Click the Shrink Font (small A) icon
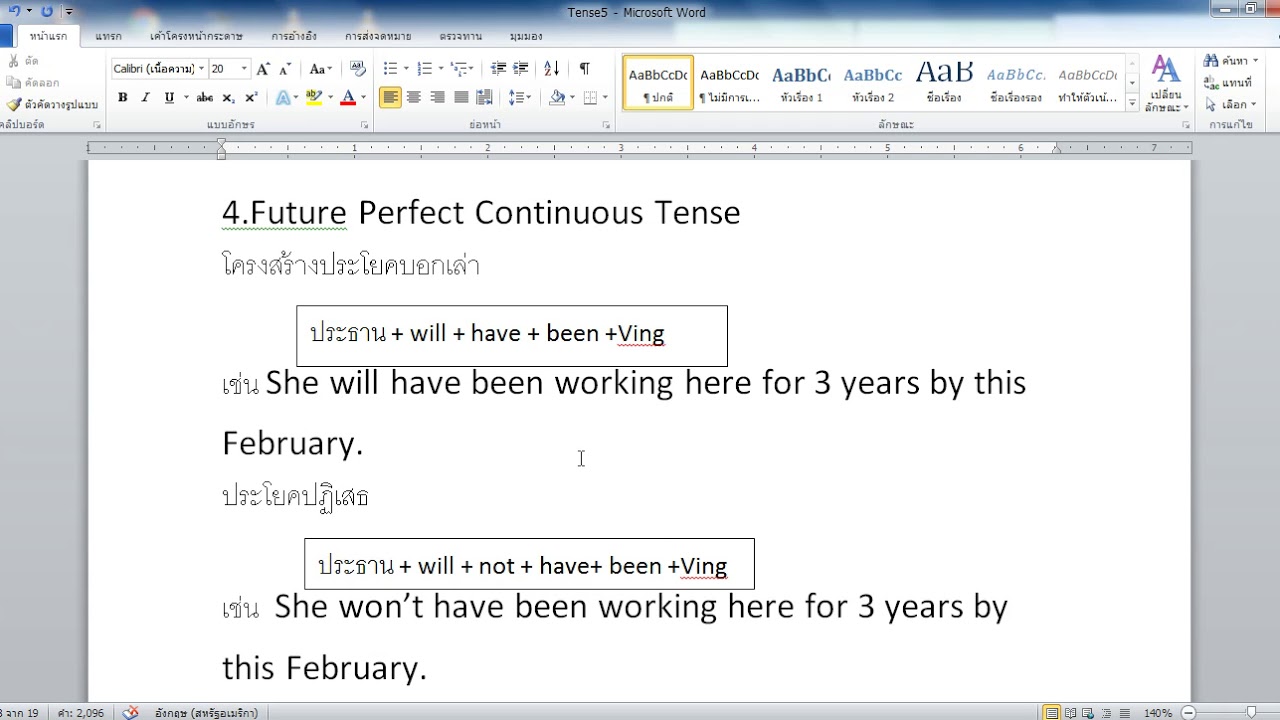 tap(285, 69)
